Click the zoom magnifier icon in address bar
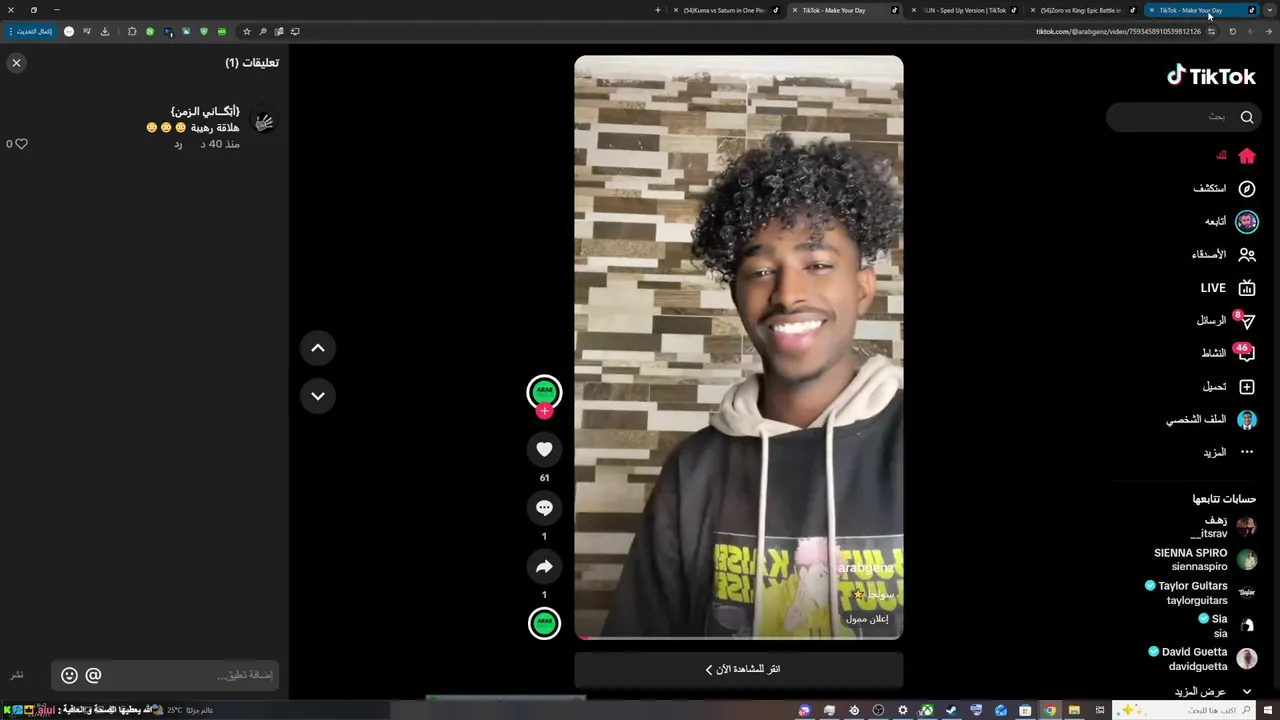 tap(263, 31)
